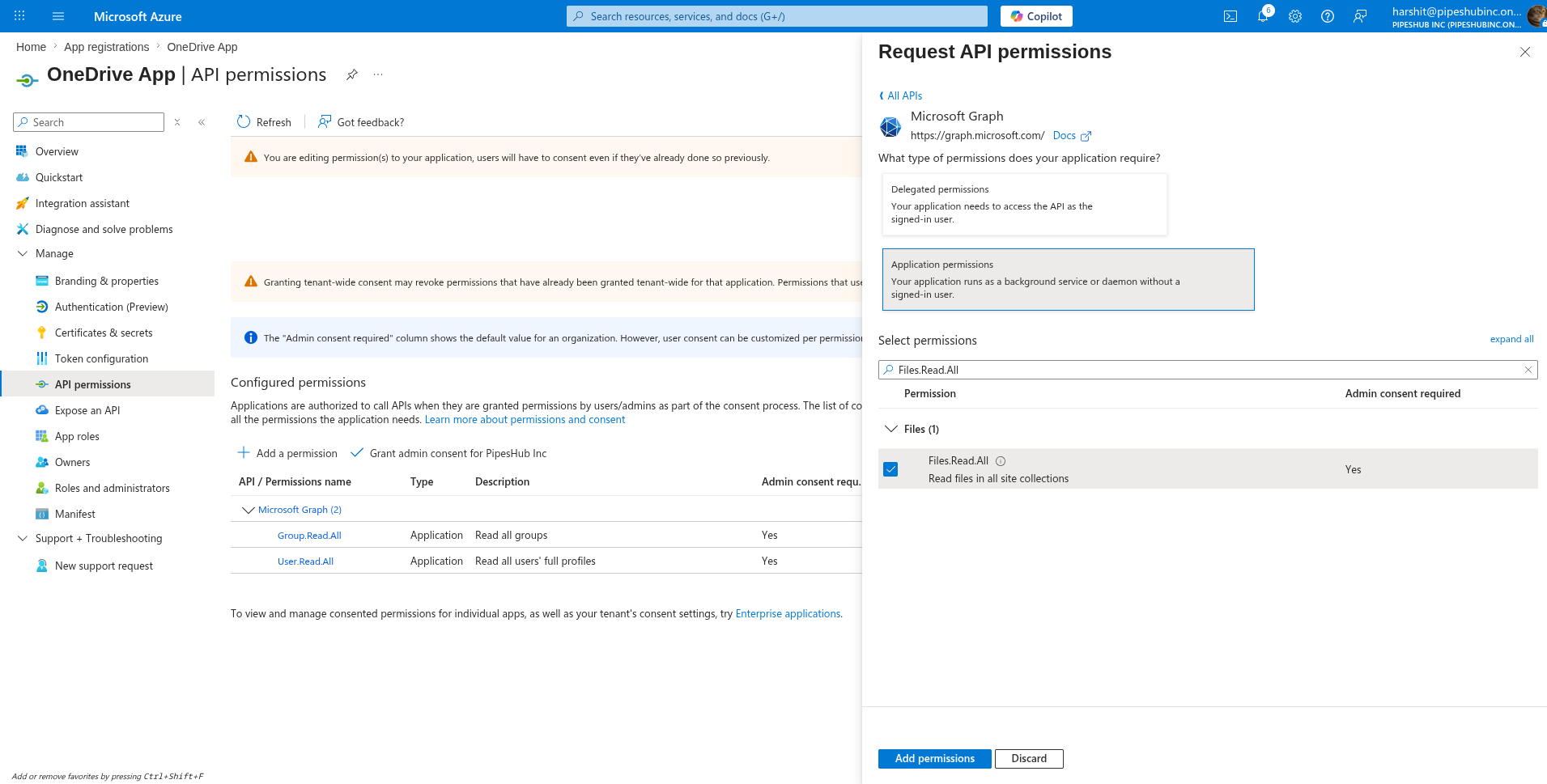Click the Token configuration bars icon
Screen dimensions: 1547x784
(x=41, y=358)
